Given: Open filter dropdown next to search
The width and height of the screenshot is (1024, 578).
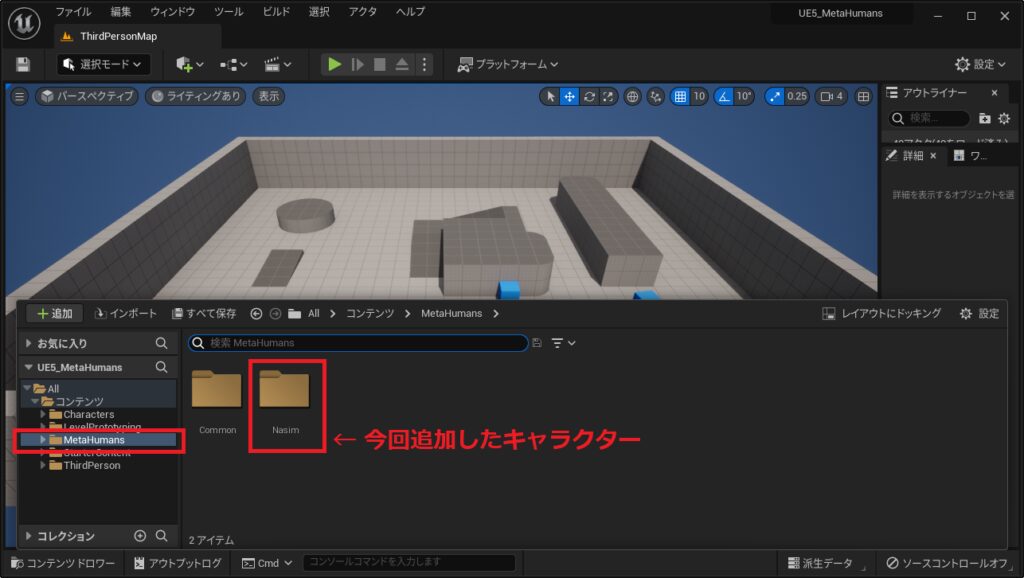Looking at the screenshot, I should click(563, 343).
